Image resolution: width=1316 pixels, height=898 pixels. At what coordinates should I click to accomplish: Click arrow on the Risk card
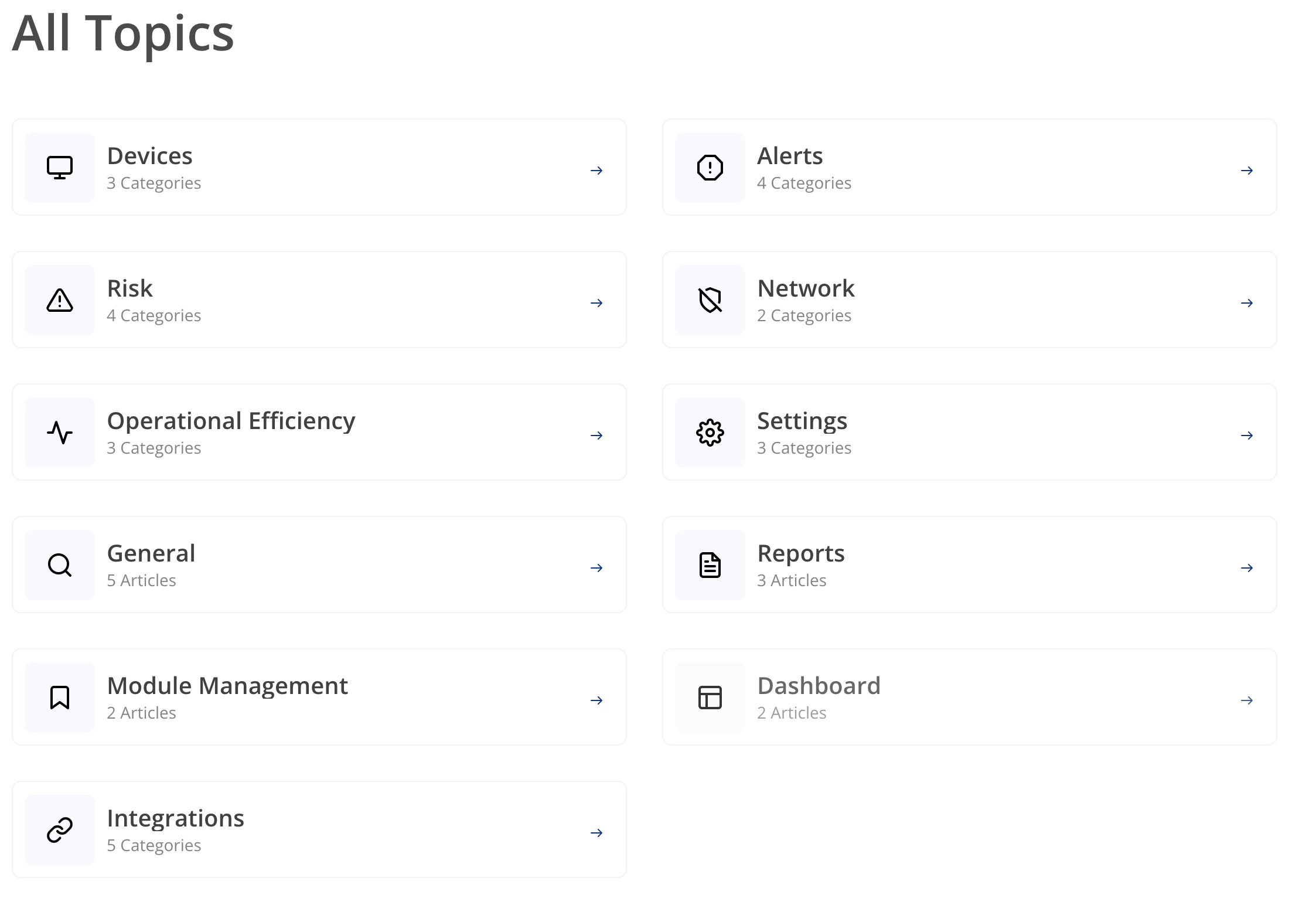(x=596, y=303)
